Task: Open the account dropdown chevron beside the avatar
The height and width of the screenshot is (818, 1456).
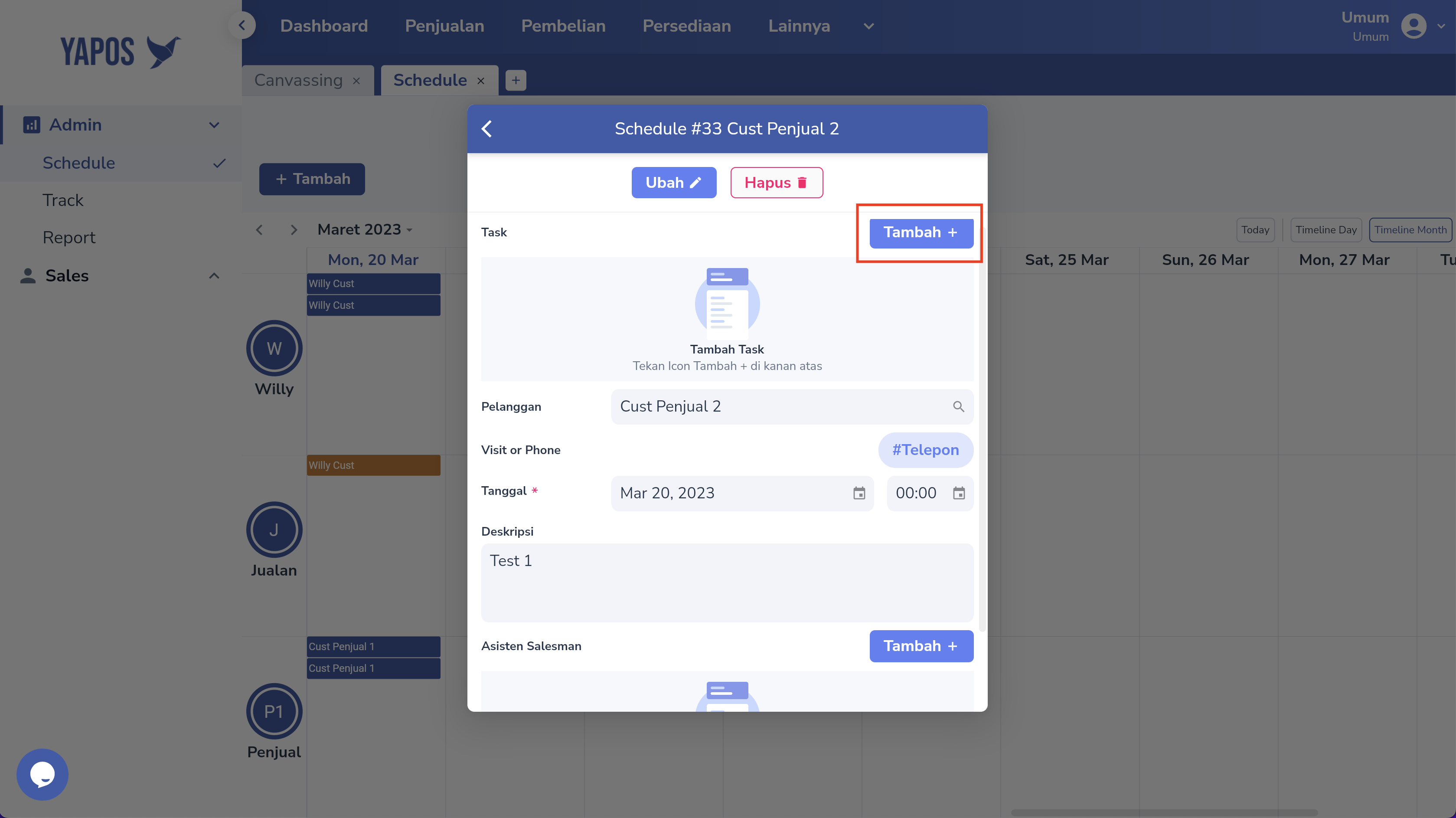Action: pyautogui.click(x=1441, y=26)
